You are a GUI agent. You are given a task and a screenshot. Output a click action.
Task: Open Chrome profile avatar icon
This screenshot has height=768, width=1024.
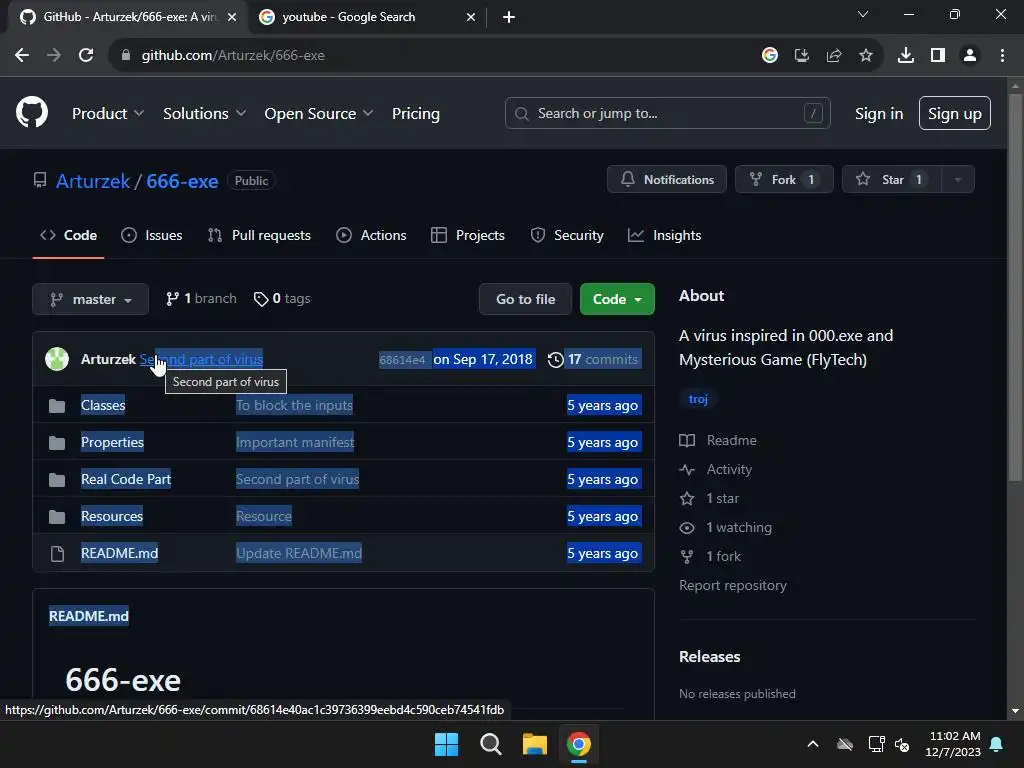point(970,56)
